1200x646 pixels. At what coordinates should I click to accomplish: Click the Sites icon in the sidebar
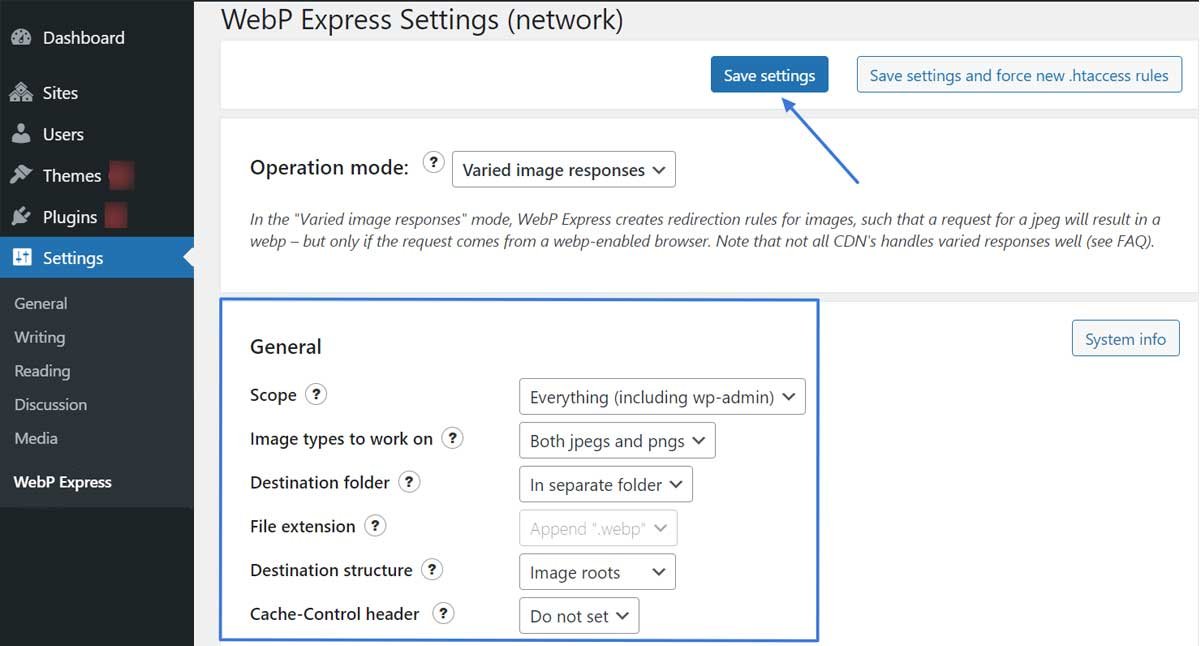(22, 93)
